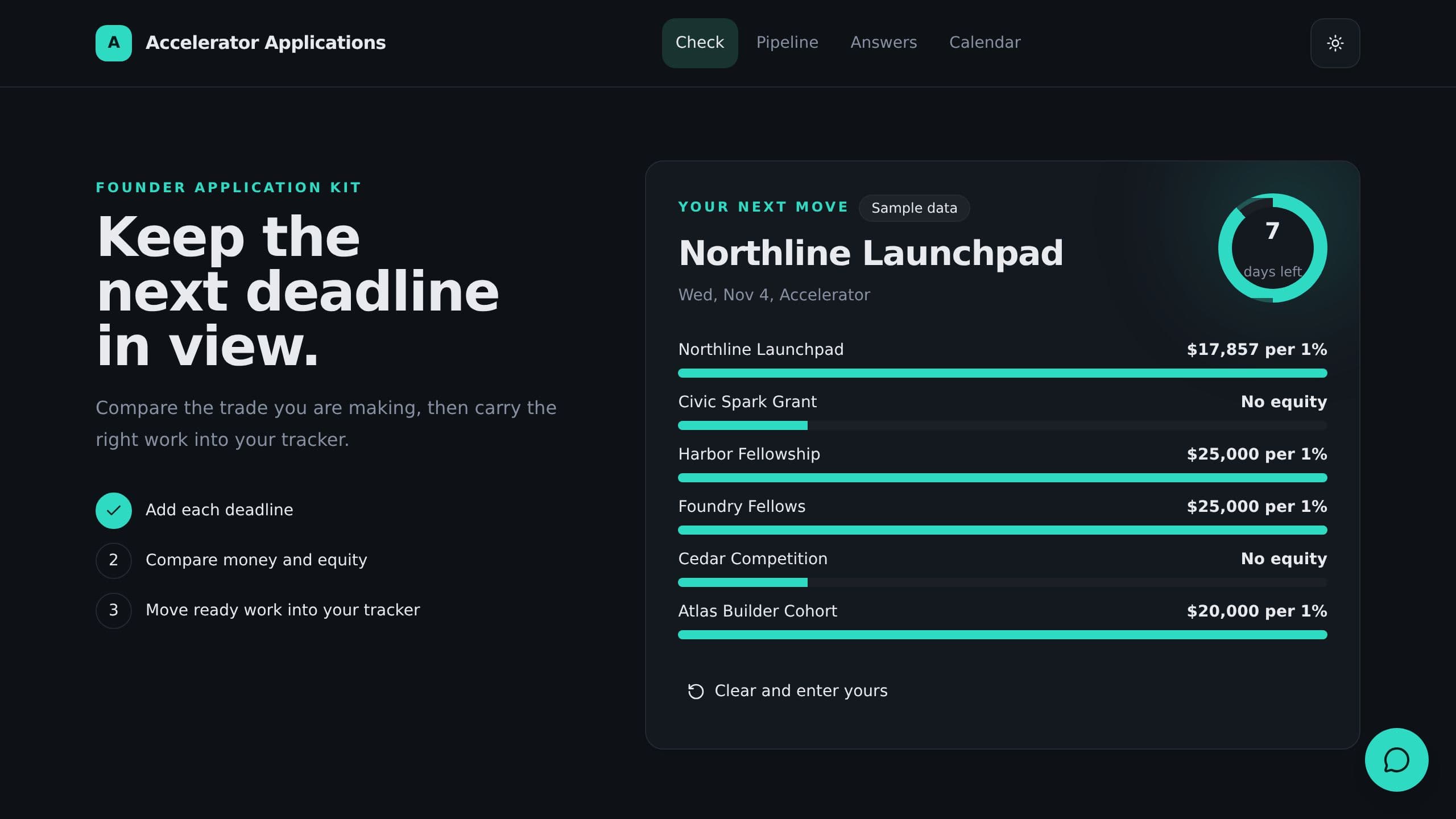Click Clear and enter yours
This screenshot has height=819, width=1456.
[788, 691]
